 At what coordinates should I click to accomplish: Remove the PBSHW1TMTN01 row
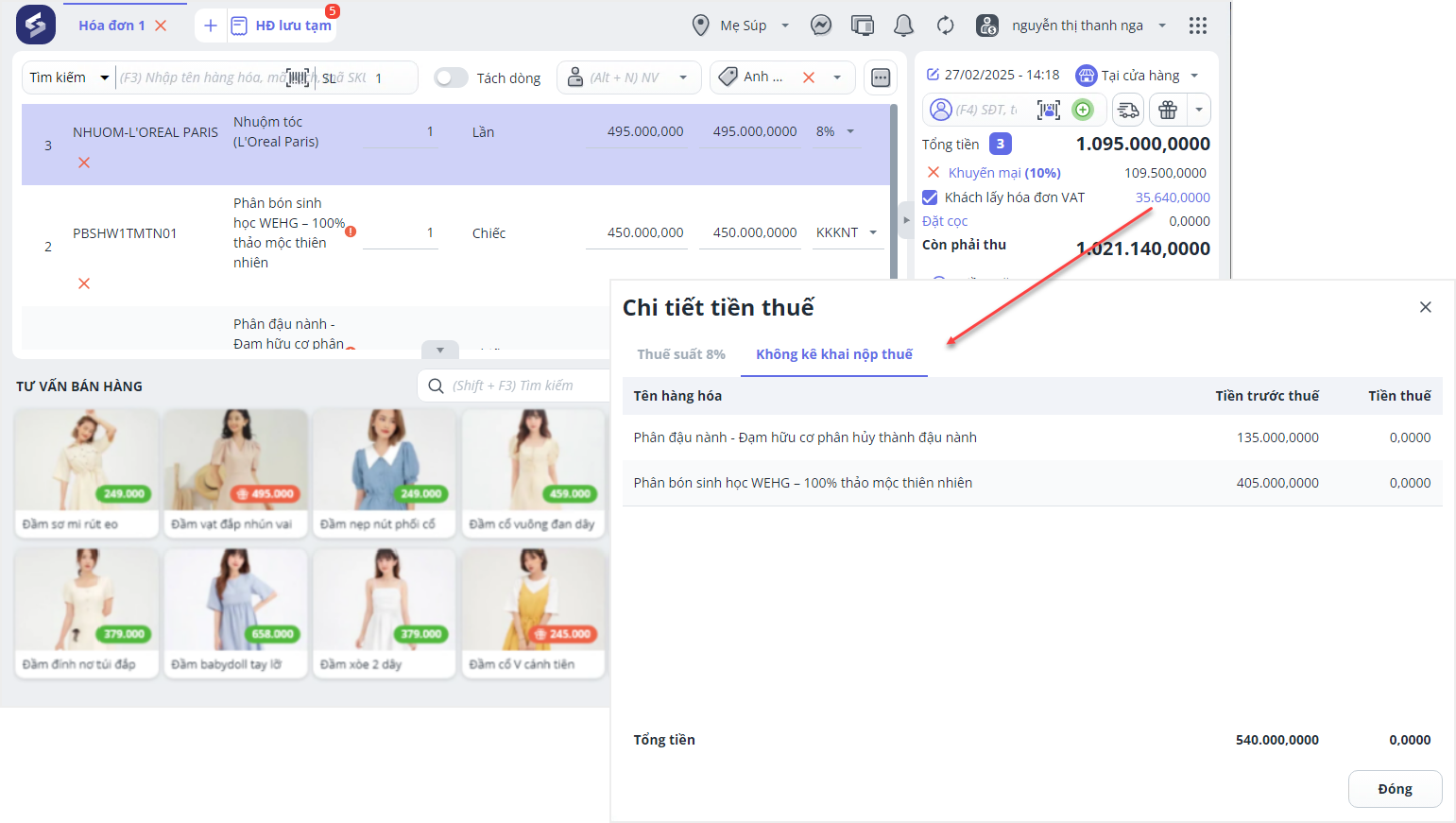pos(84,283)
